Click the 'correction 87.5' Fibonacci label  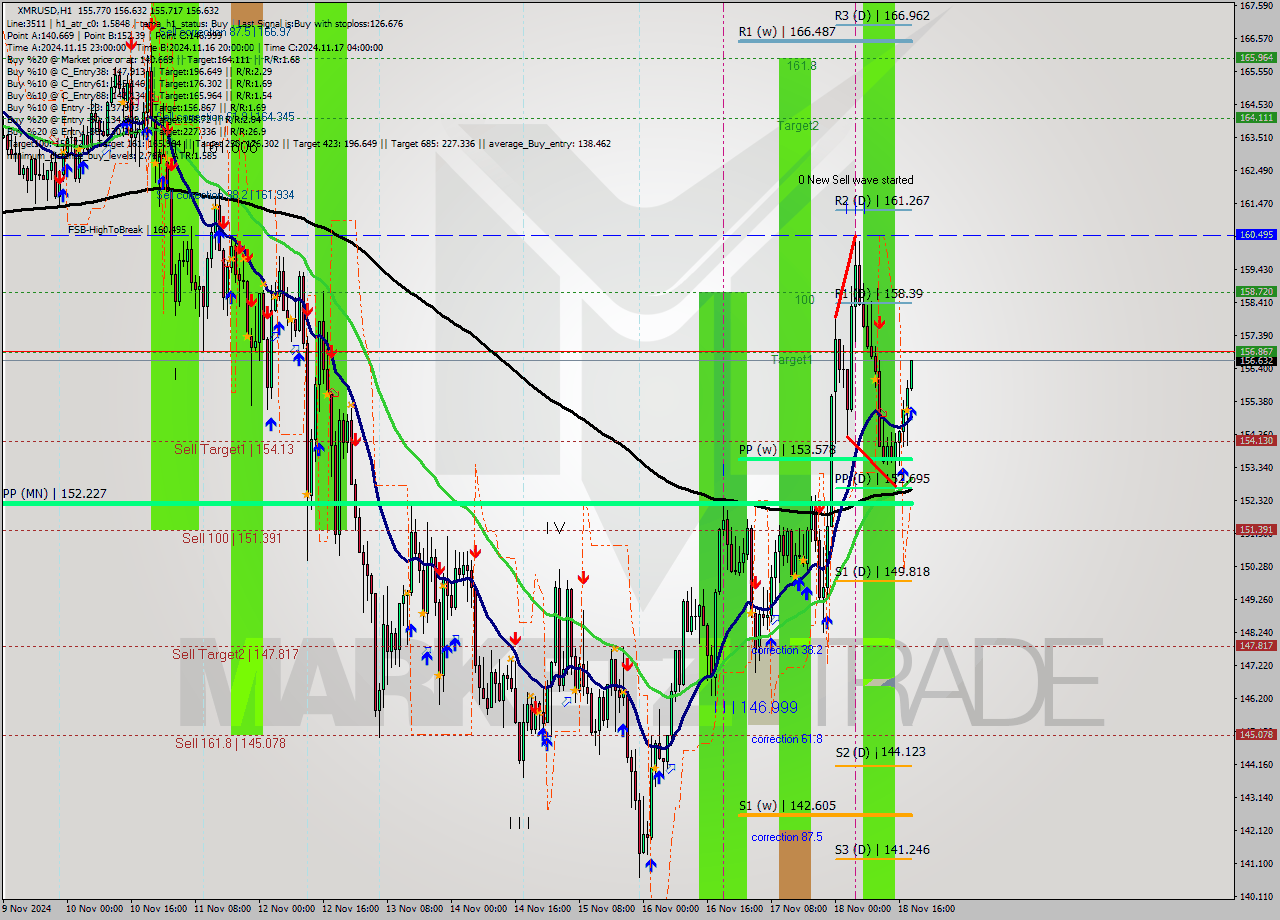coord(787,837)
